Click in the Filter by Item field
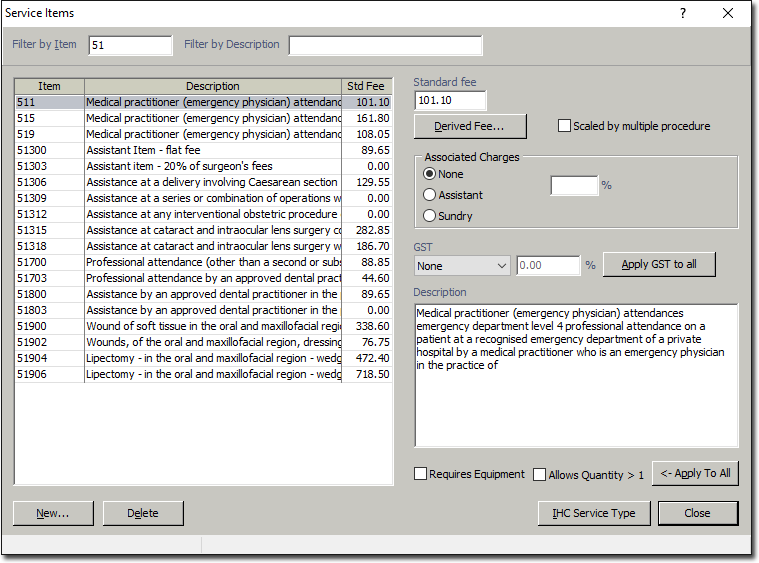The width and height of the screenshot is (759, 563). click(x=130, y=45)
